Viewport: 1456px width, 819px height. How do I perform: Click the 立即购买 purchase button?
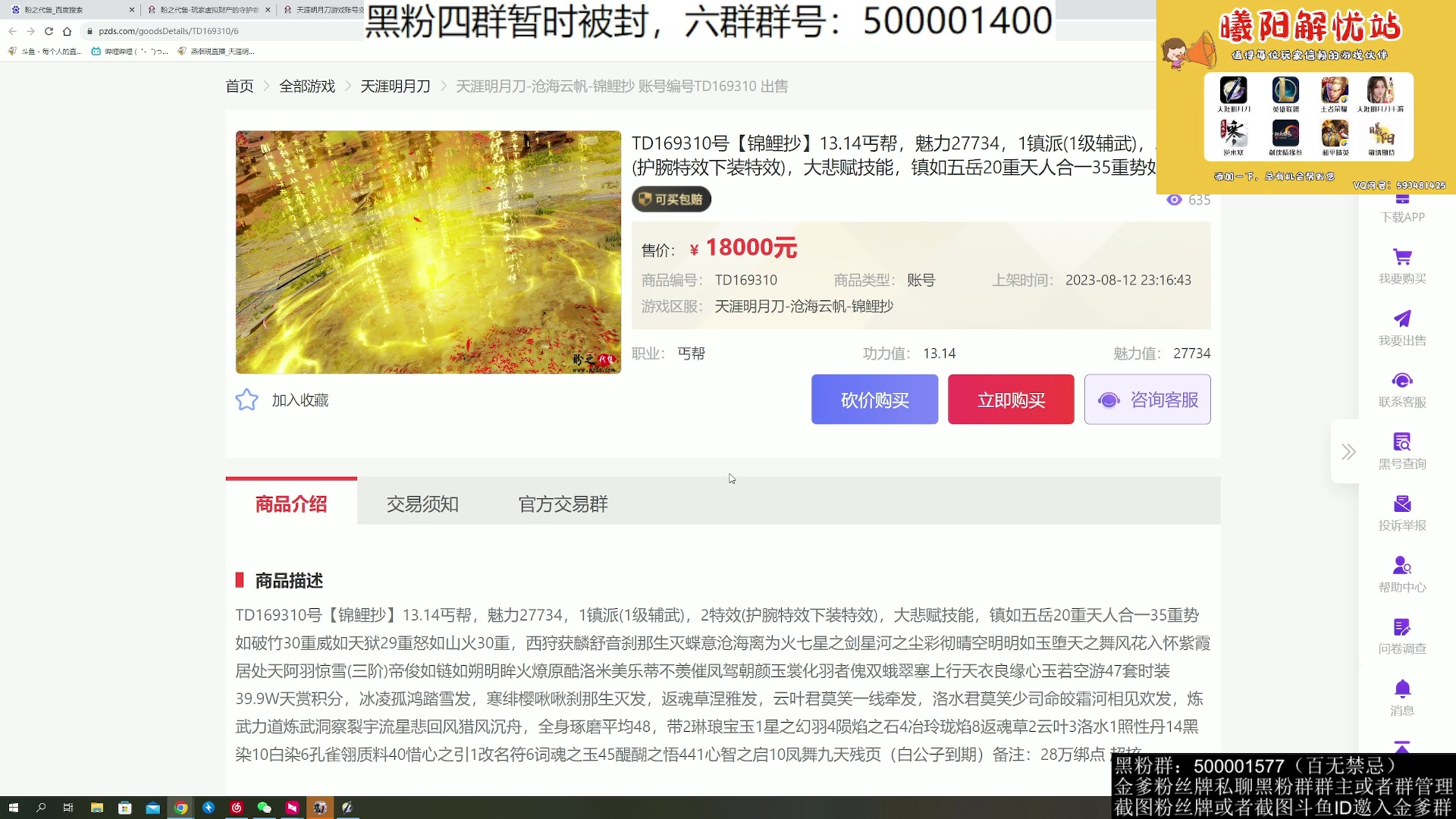(1011, 400)
